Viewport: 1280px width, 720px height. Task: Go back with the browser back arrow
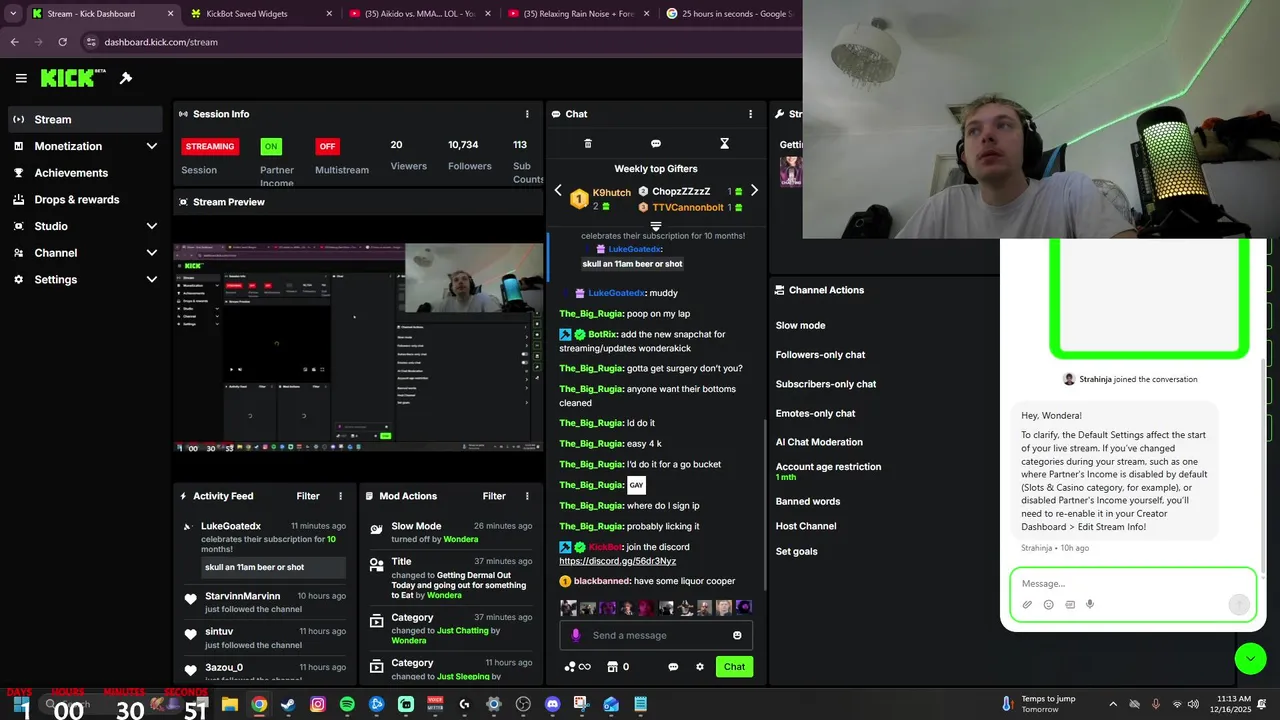14,42
